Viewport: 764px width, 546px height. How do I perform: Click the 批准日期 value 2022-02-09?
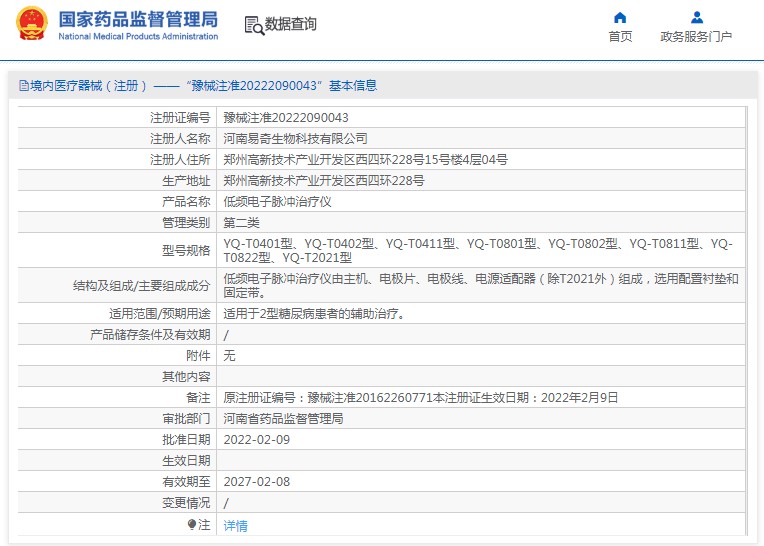click(257, 440)
